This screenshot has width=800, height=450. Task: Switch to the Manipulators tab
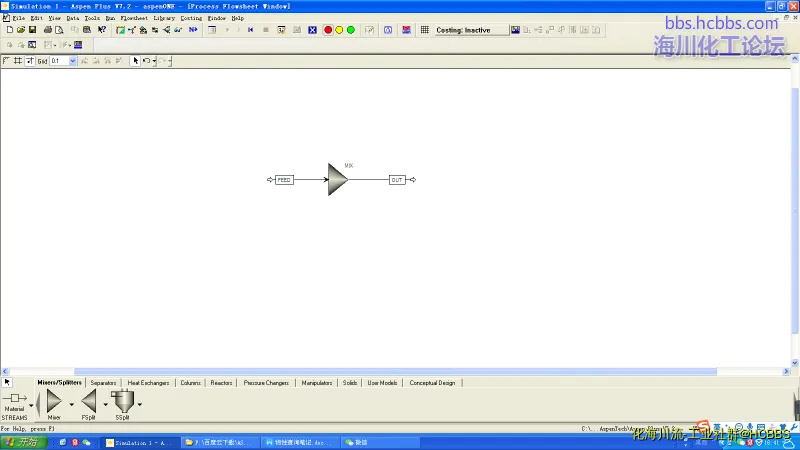click(x=317, y=383)
